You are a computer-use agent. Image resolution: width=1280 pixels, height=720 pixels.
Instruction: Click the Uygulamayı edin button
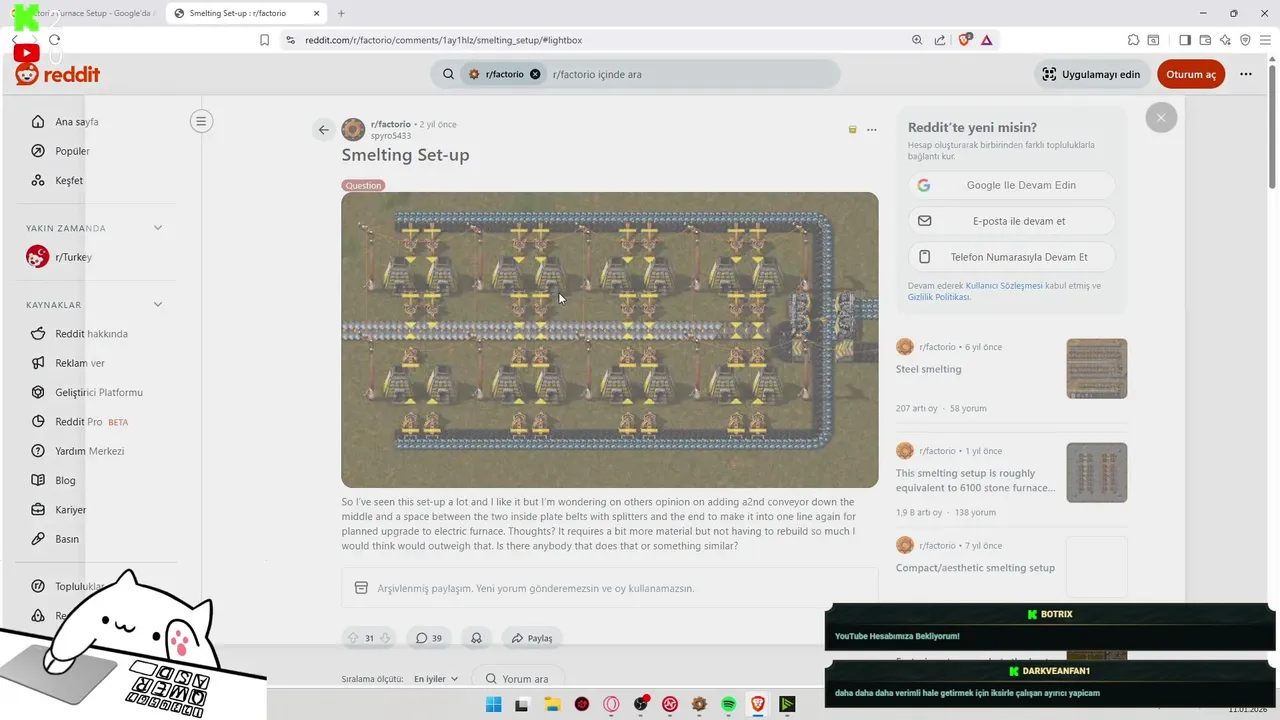[1091, 74]
